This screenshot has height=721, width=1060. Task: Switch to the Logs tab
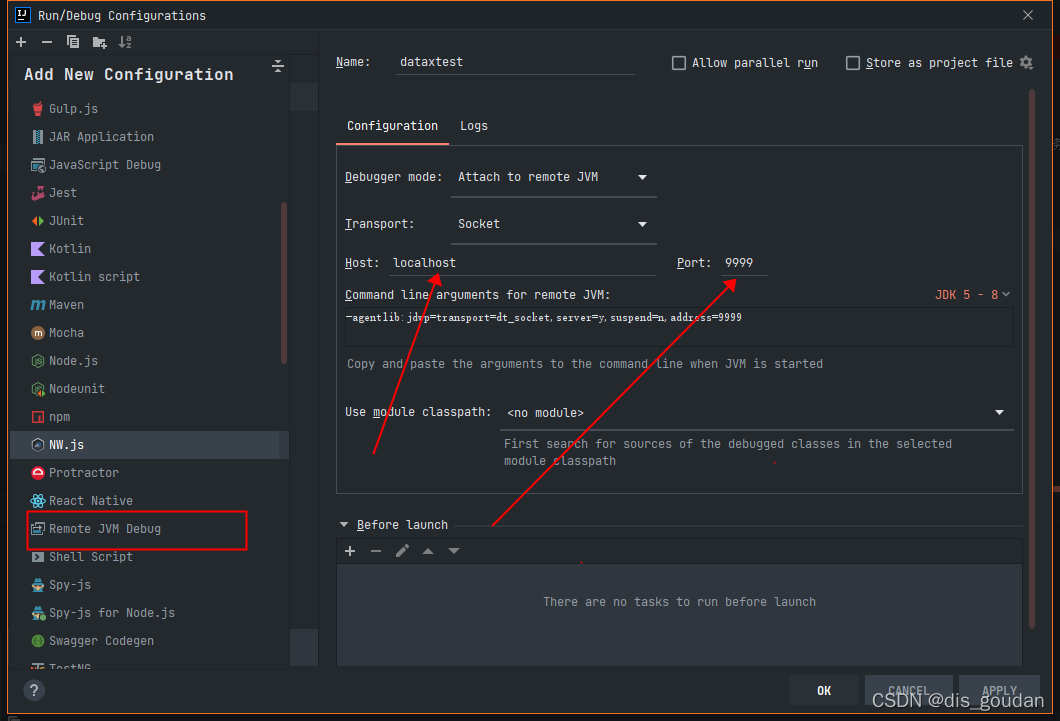(474, 126)
